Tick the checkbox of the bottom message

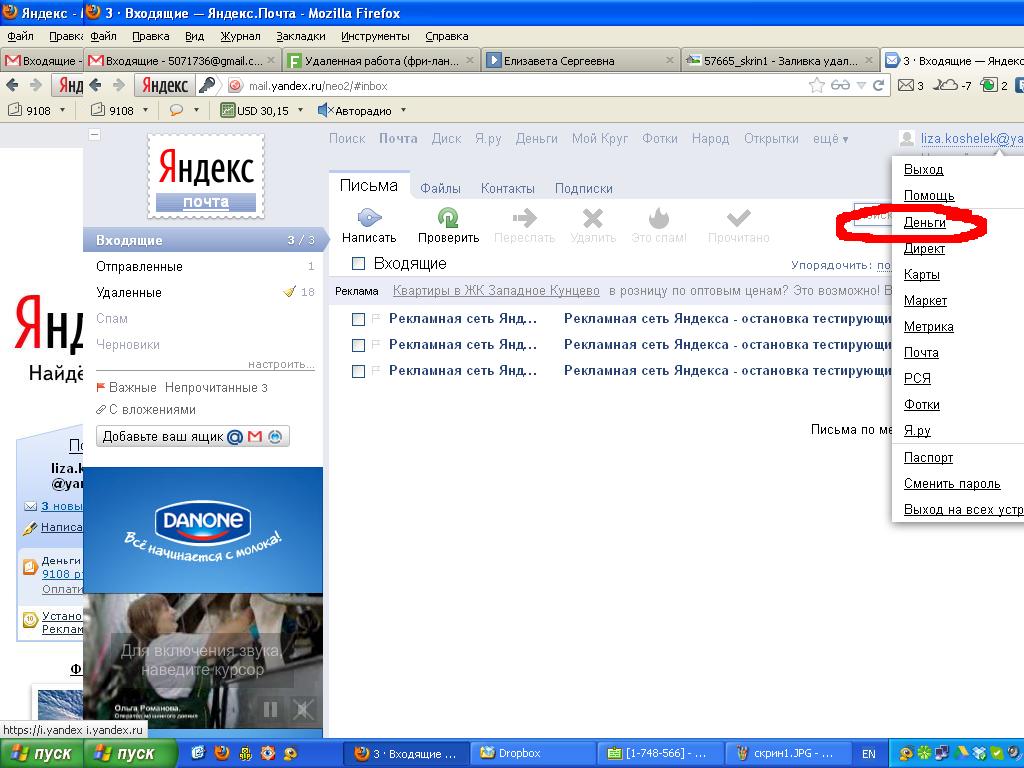(358, 371)
